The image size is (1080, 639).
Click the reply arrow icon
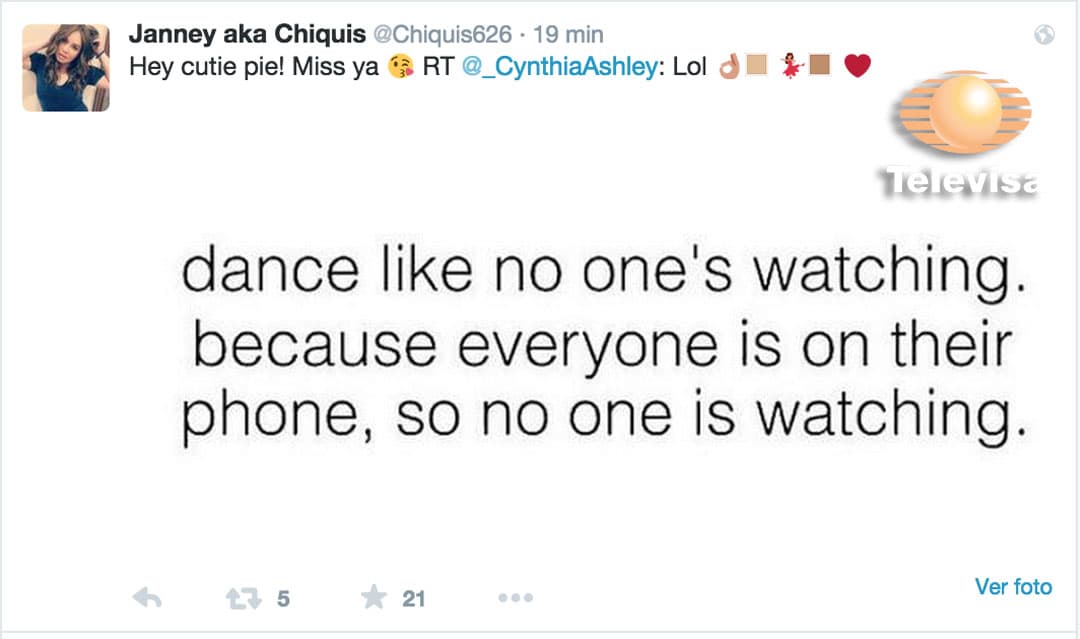(147, 598)
